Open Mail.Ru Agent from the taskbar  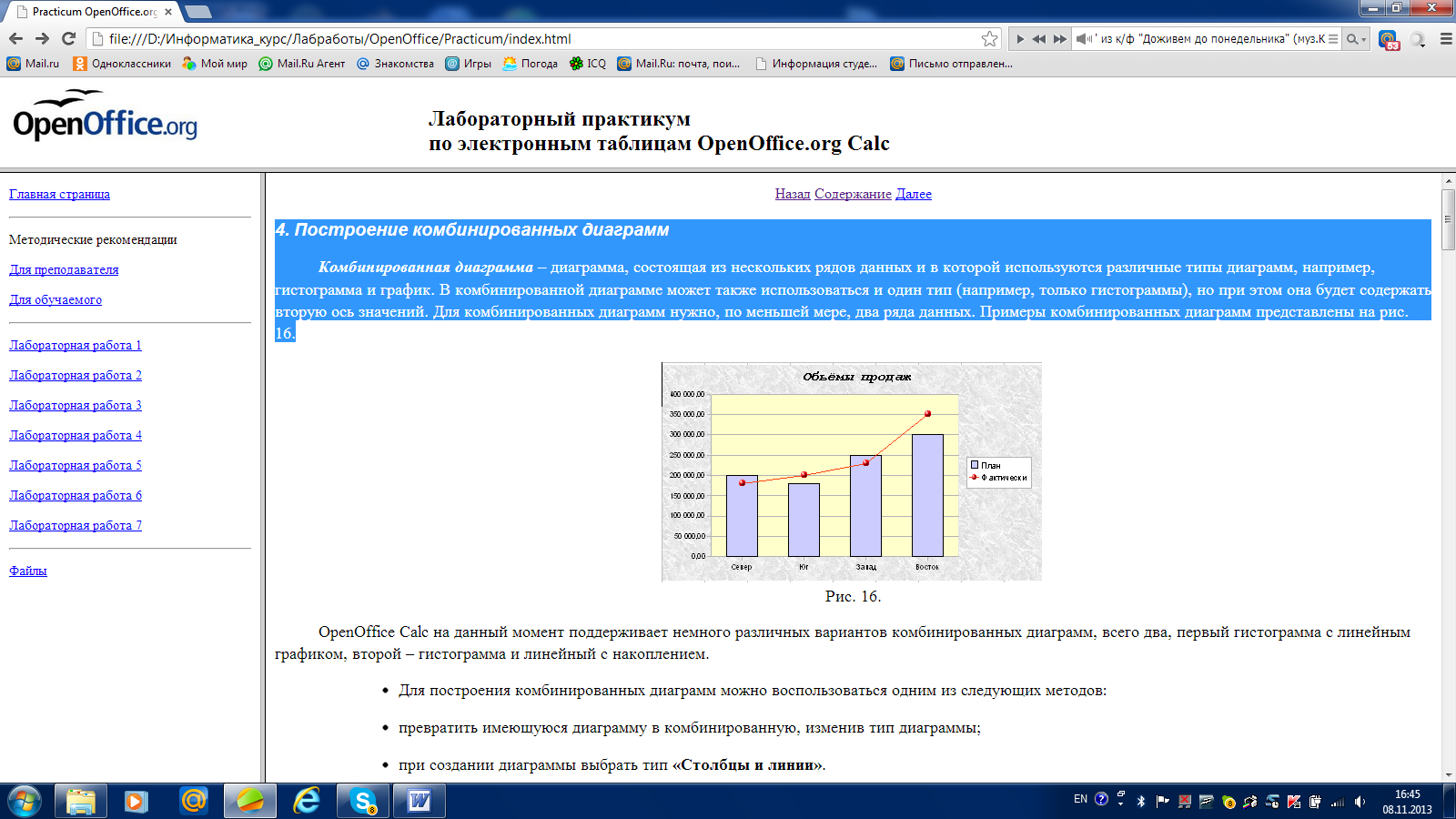193,801
